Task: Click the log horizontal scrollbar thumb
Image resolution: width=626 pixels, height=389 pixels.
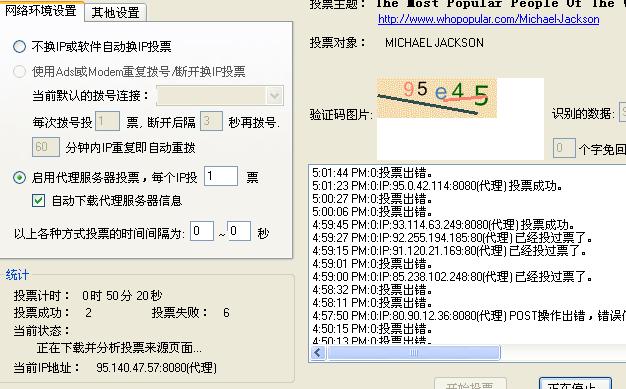Action: pyautogui.click(x=413, y=353)
